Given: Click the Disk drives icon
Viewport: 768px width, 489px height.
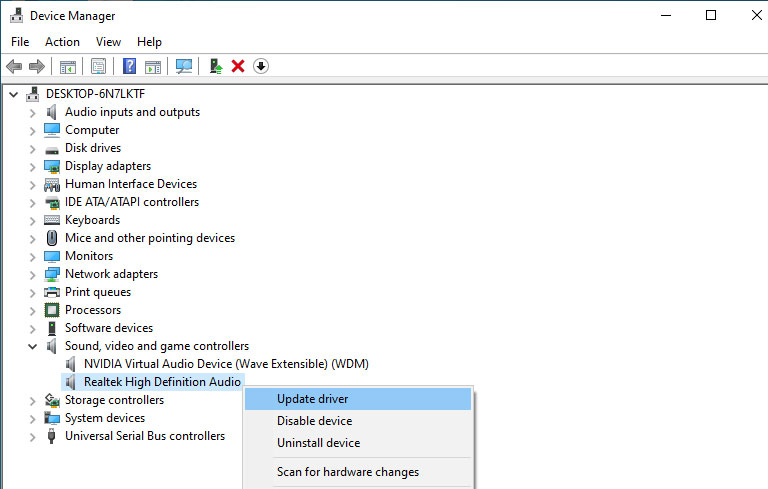Looking at the screenshot, I should coord(51,150).
